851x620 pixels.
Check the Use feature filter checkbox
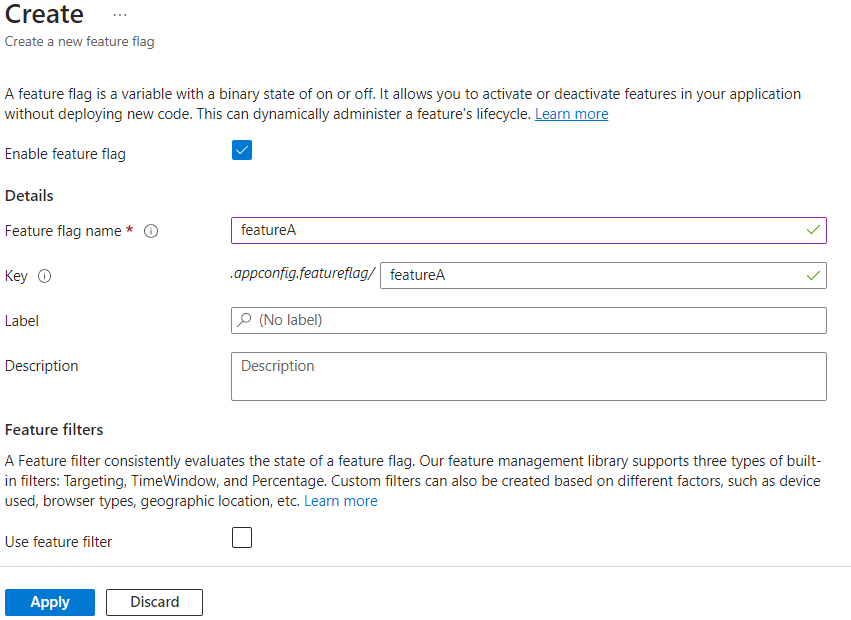point(241,539)
